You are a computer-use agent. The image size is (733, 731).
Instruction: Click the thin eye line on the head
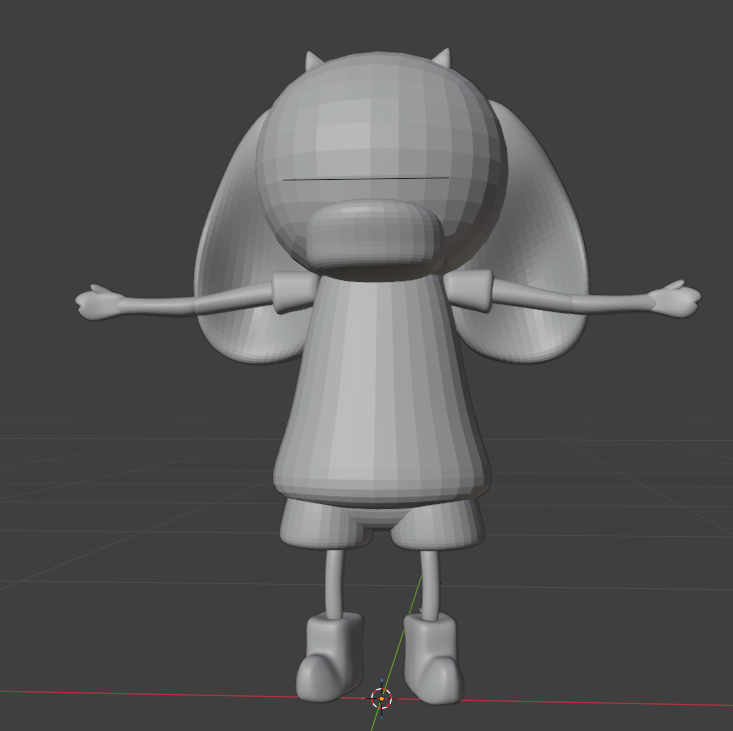click(366, 179)
